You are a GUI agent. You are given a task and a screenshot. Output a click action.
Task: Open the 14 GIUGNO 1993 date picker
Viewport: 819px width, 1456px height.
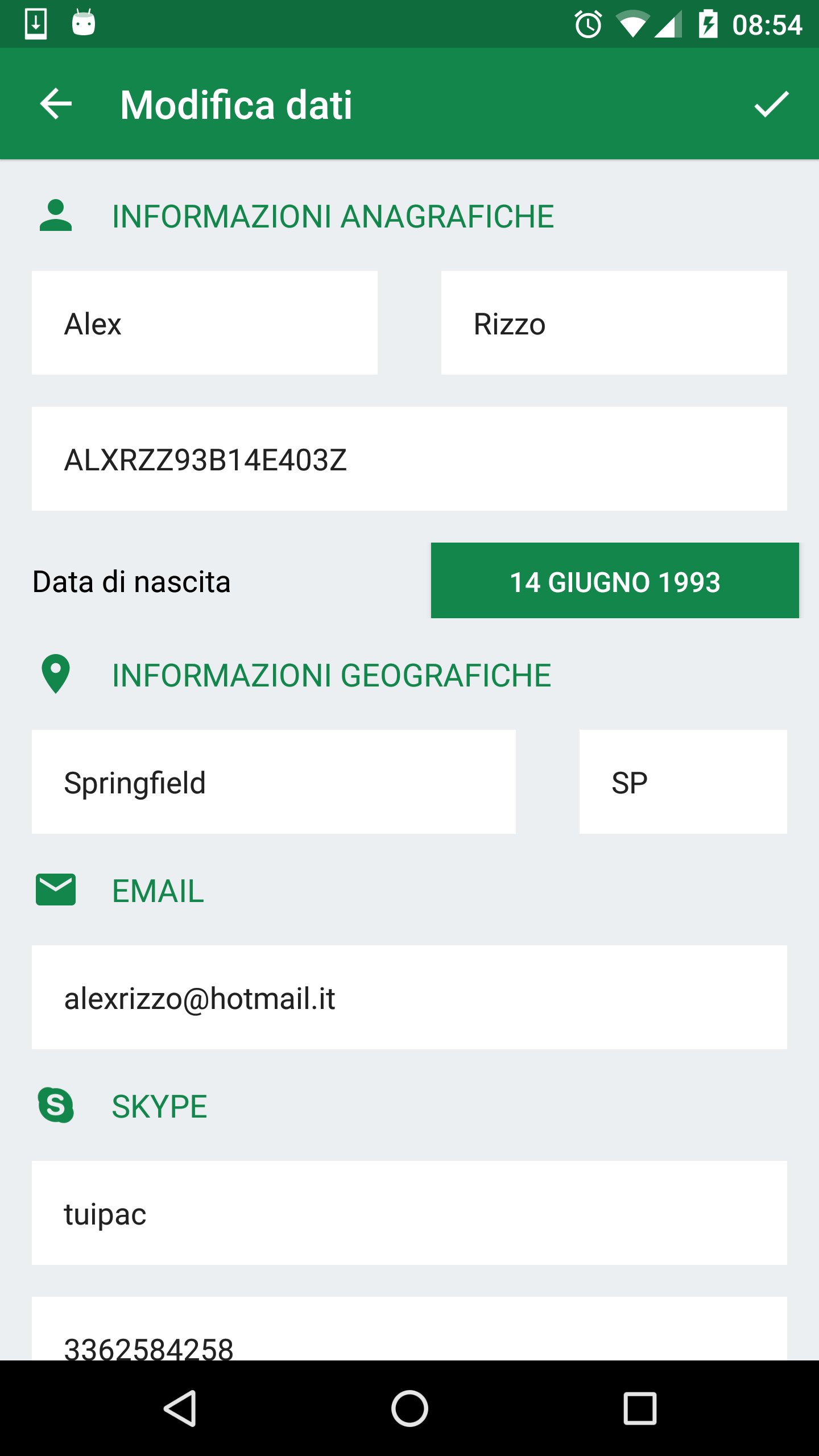[615, 581]
